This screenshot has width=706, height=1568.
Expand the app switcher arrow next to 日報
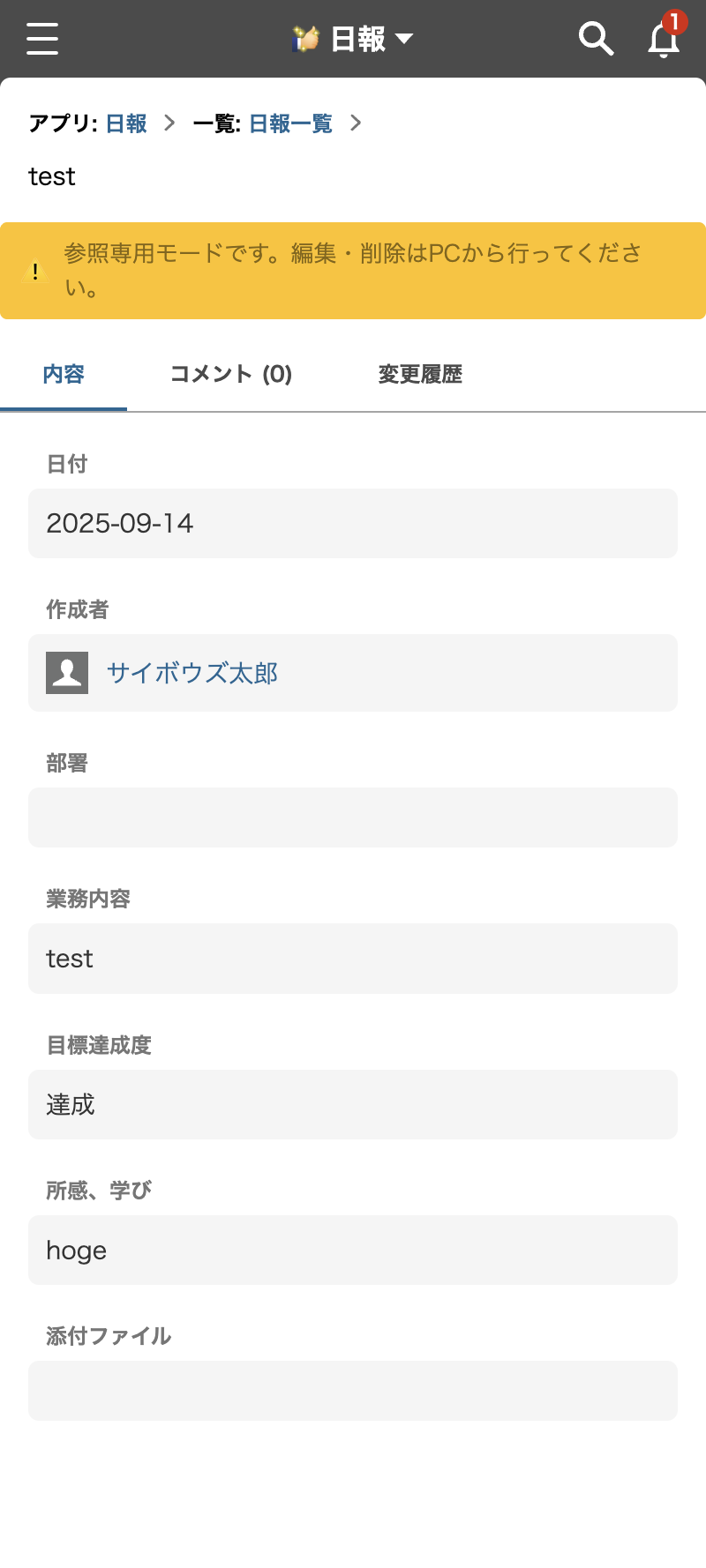click(x=404, y=39)
